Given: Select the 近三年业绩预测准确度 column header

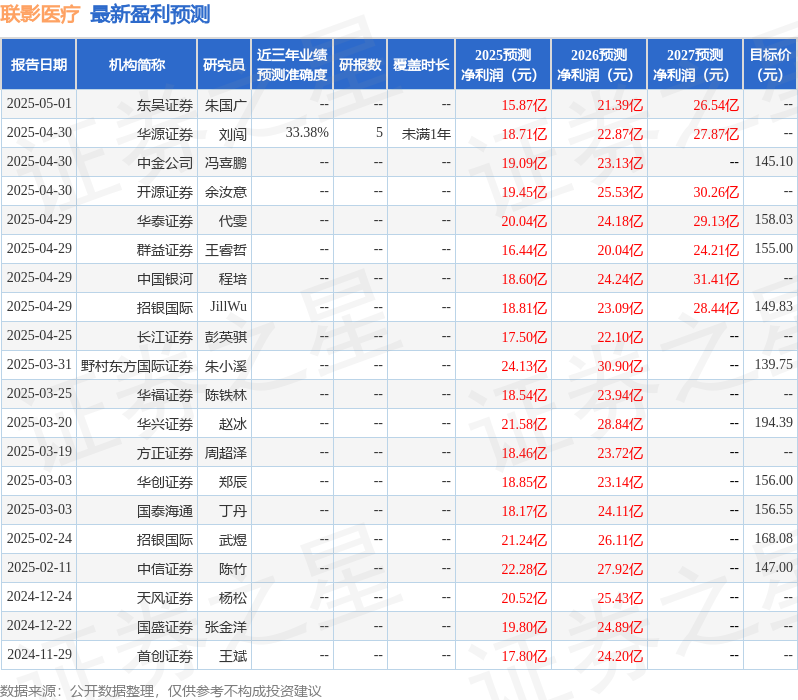Looking at the screenshot, I should pos(292,65).
